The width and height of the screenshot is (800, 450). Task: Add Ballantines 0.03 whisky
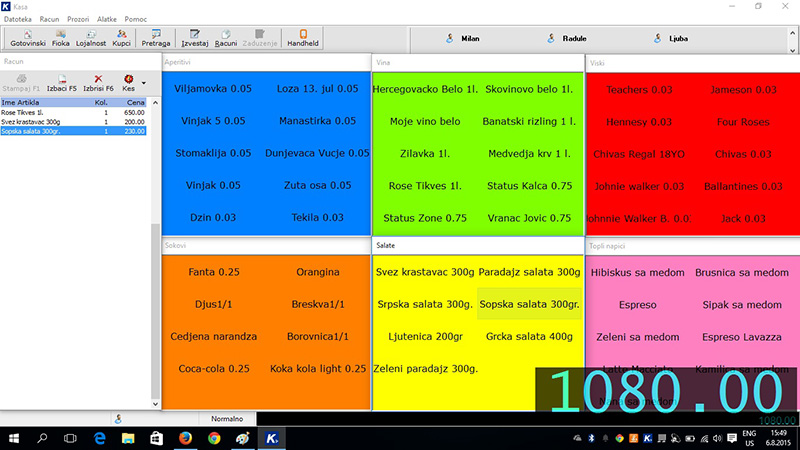(743, 186)
